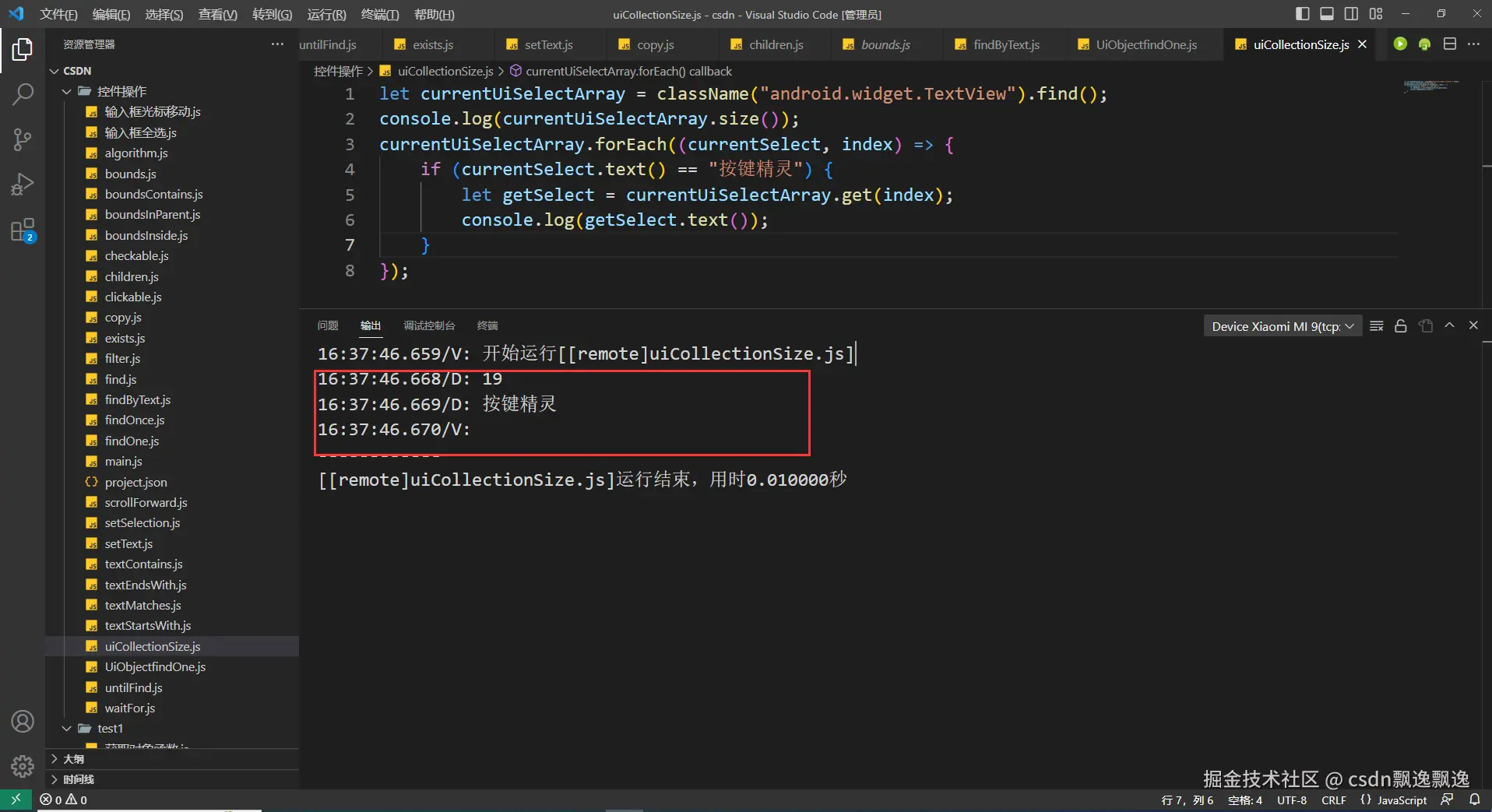Image resolution: width=1492 pixels, height=812 pixels.
Task: Toggle the primary sidebar layout button
Action: (1302, 14)
